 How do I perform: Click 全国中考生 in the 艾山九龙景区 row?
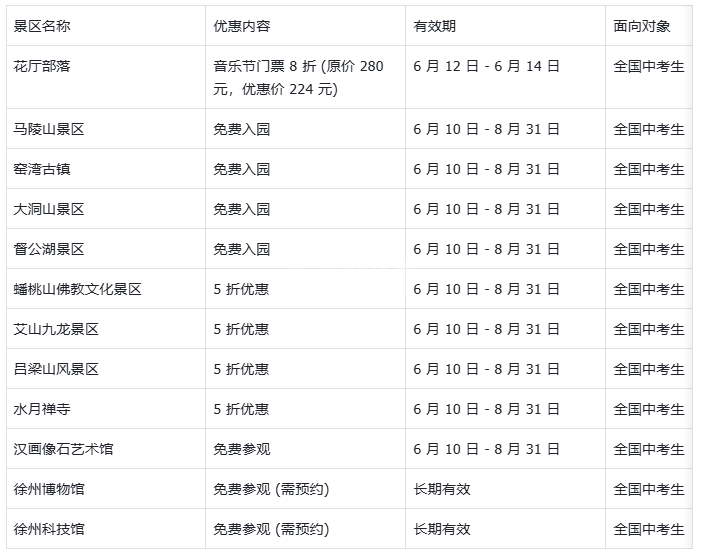(x=649, y=329)
